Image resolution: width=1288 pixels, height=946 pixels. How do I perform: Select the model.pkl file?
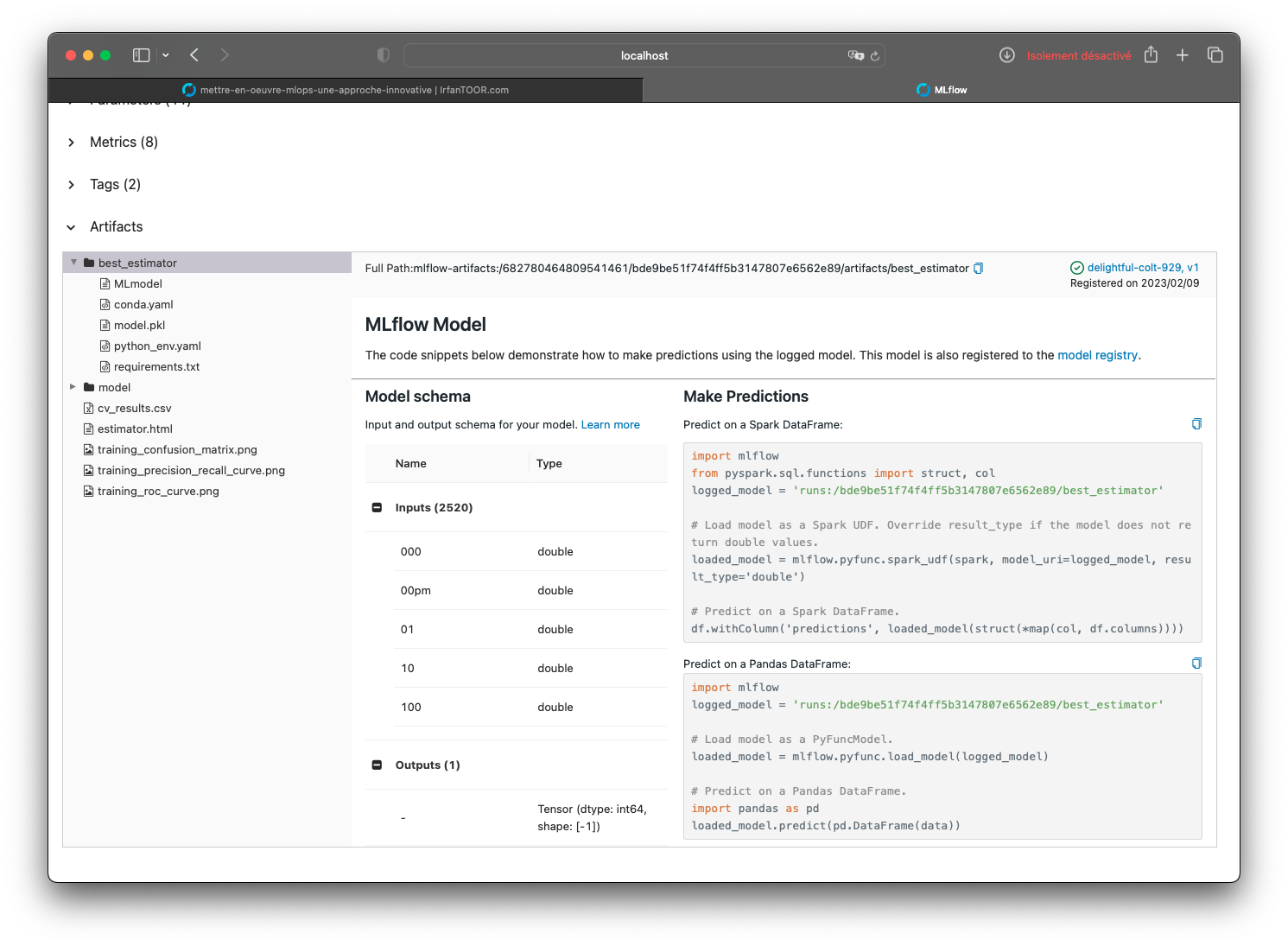[139, 325]
